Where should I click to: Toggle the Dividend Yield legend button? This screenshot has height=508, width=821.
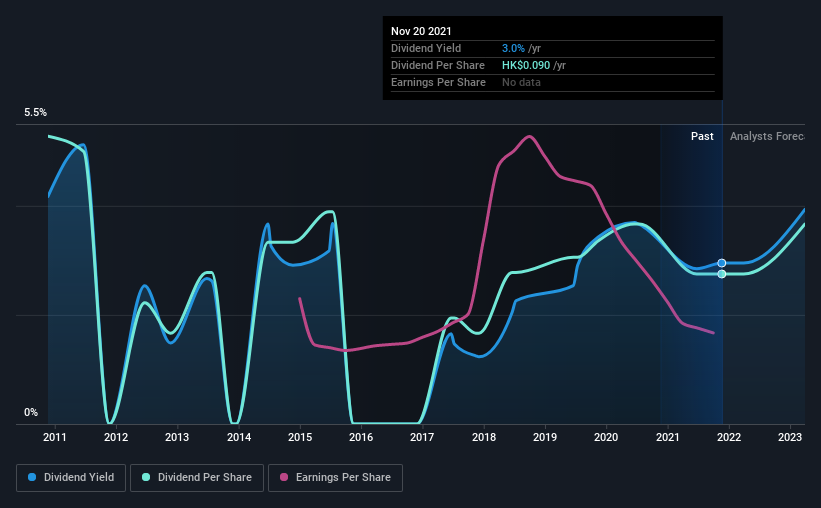[71, 478]
